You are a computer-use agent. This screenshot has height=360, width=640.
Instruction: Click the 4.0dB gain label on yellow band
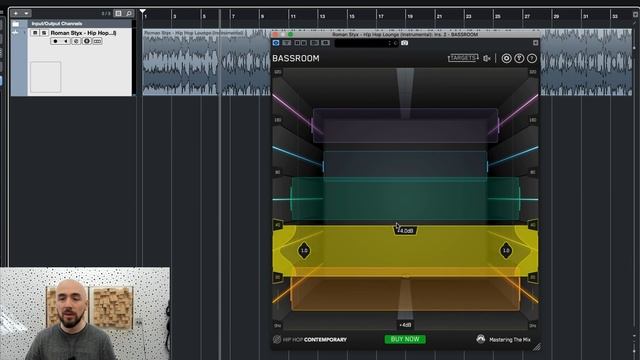pos(405,231)
